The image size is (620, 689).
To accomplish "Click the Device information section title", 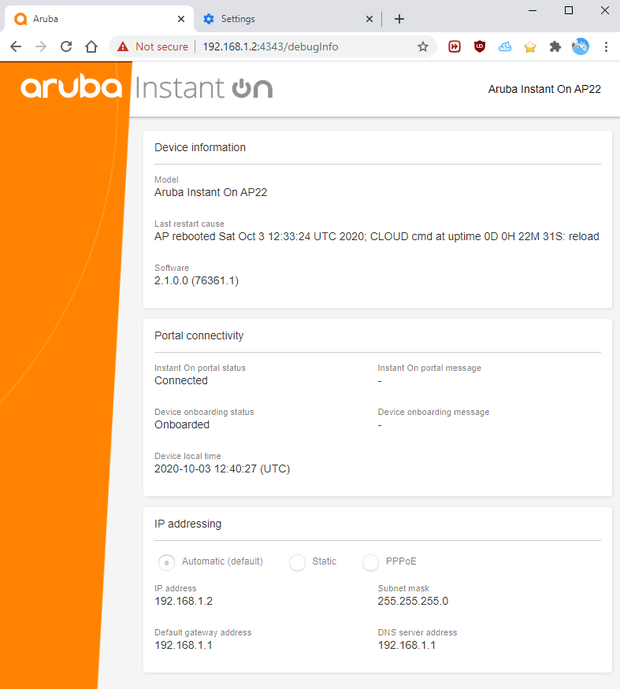I will 200,147.
